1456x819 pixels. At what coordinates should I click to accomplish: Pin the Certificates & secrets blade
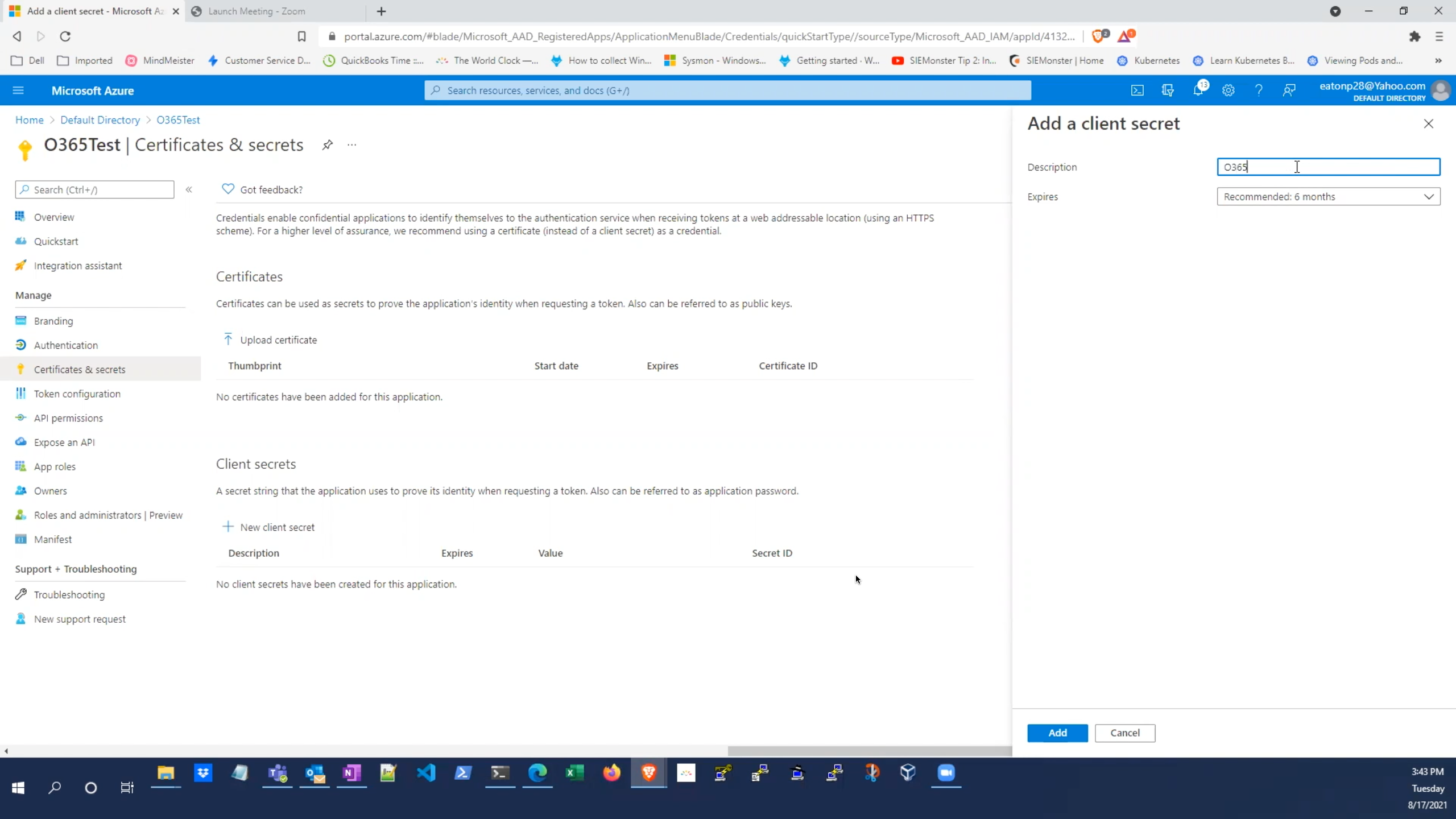pos(327,145)
